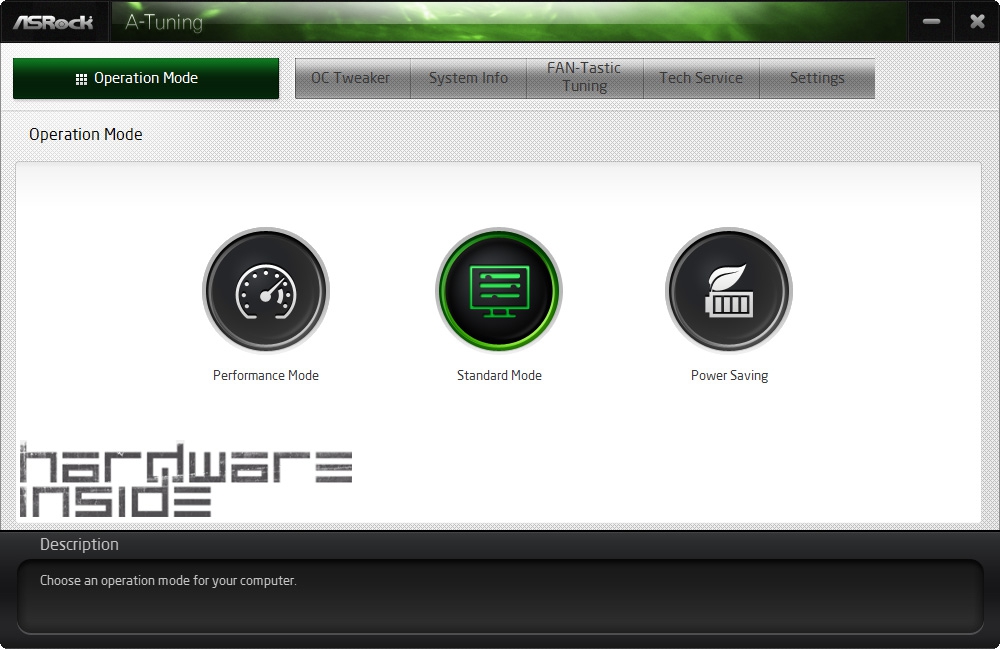Open the Tech Service tab

(x=701, y=78)
